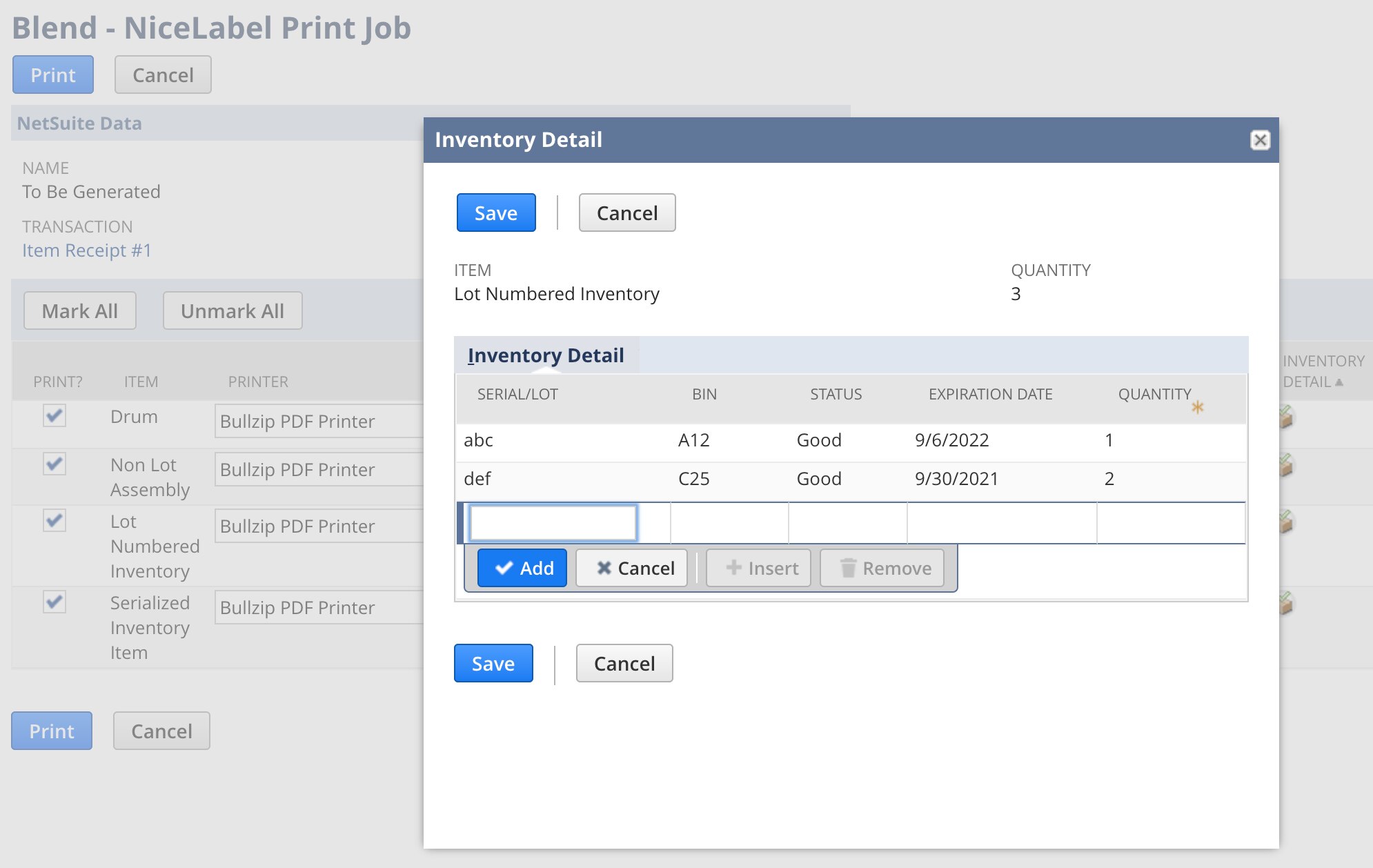The image size is (1373, 868).
Task: Click the row Cancel button with X icon
Action: click(x=632, y=568)
